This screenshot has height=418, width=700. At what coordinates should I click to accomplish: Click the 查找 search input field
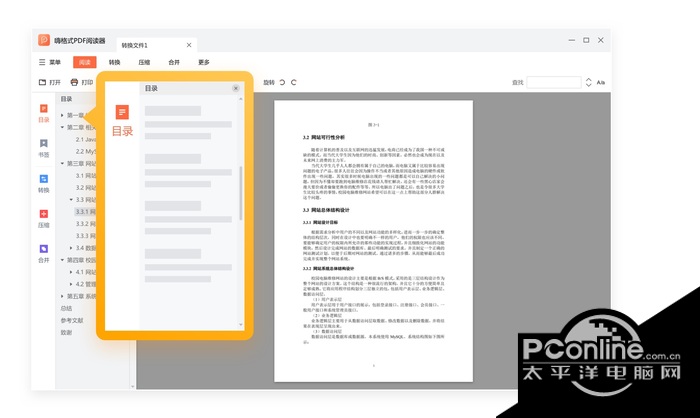(x=554, y=82)
